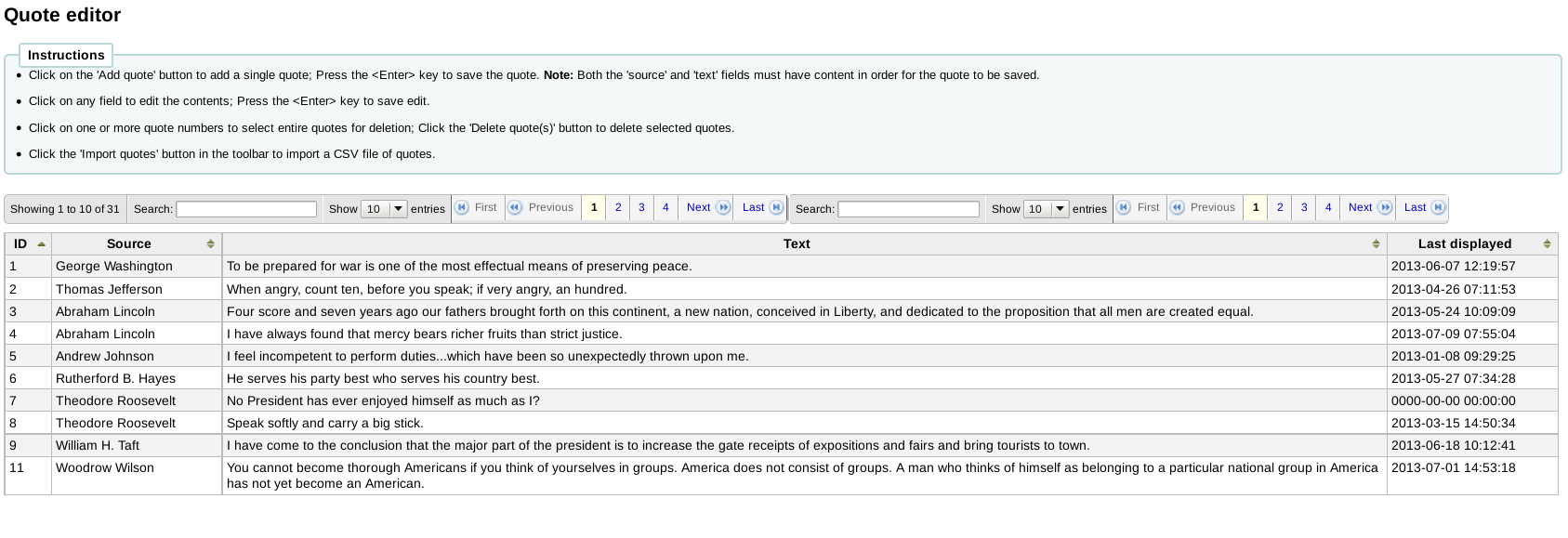Edit the 'Speak softly and carry a big stick' text
The width and height of the screenshot is (1568, 538).
click(325, 424)
